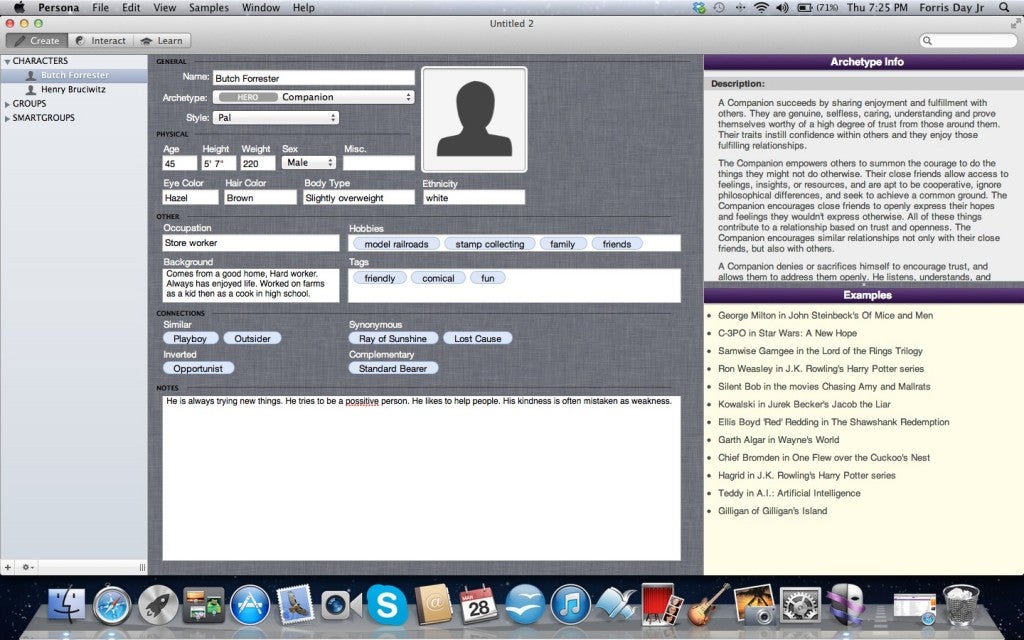The image size is (1024, 640).
Task: Open the Sex dropdown showing Male
Action: tap(309, 163)
